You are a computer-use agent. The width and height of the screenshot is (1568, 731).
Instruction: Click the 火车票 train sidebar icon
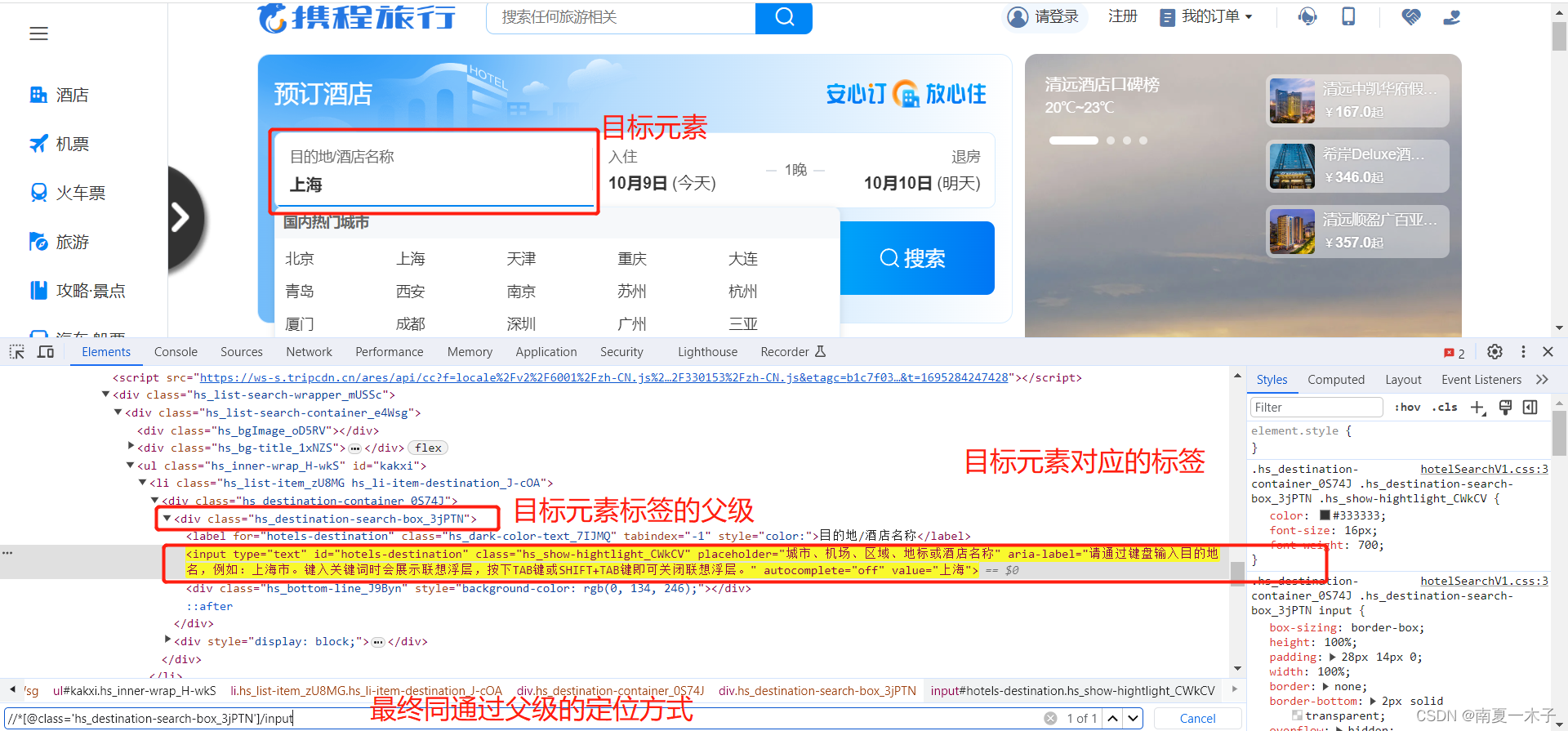[x=38, y=193]
